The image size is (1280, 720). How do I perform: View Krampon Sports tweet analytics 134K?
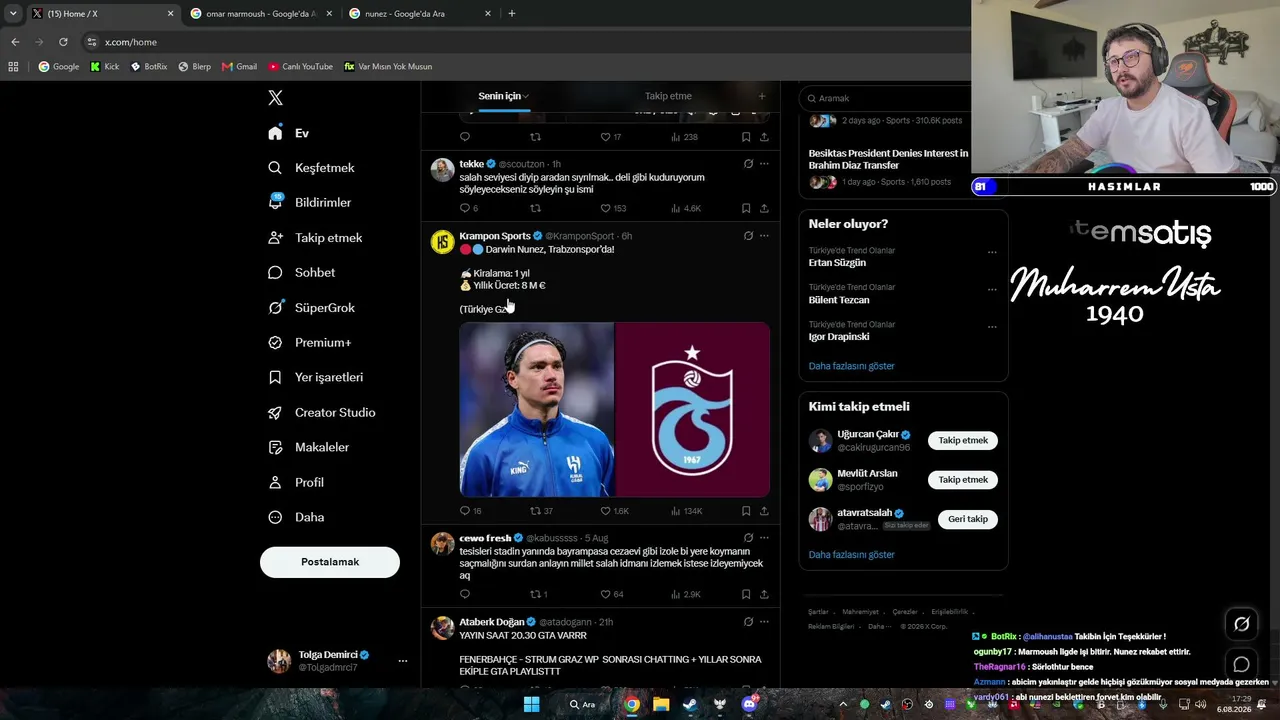coord(686,511)
